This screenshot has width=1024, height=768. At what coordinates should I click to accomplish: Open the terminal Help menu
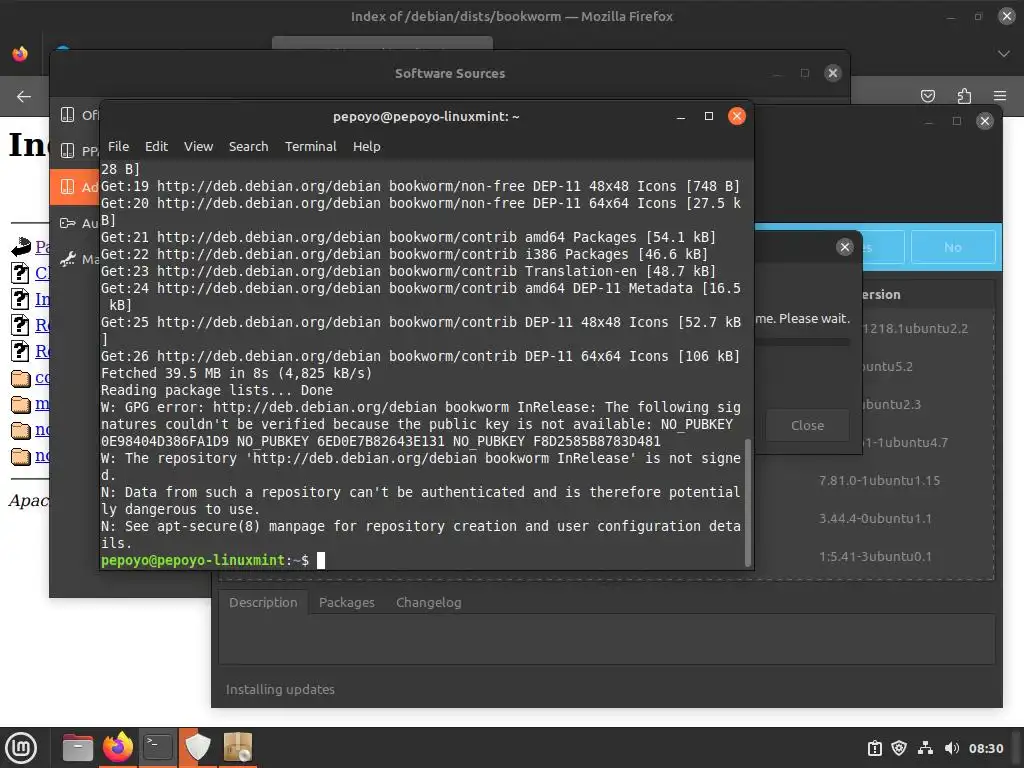pos(366,146)
